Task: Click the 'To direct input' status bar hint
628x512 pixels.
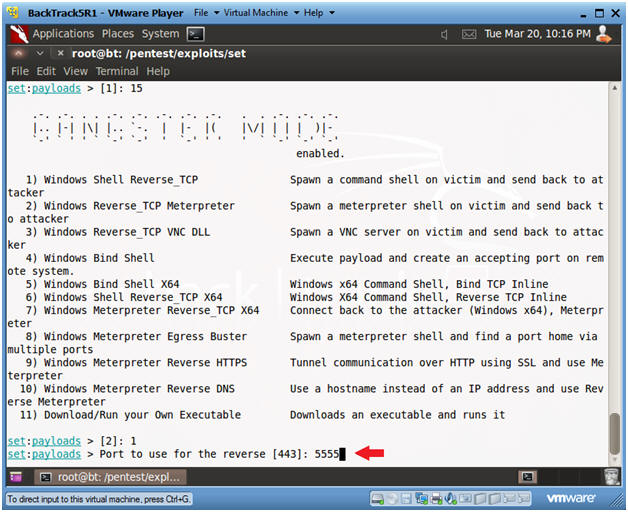Action: click(99, 499)
